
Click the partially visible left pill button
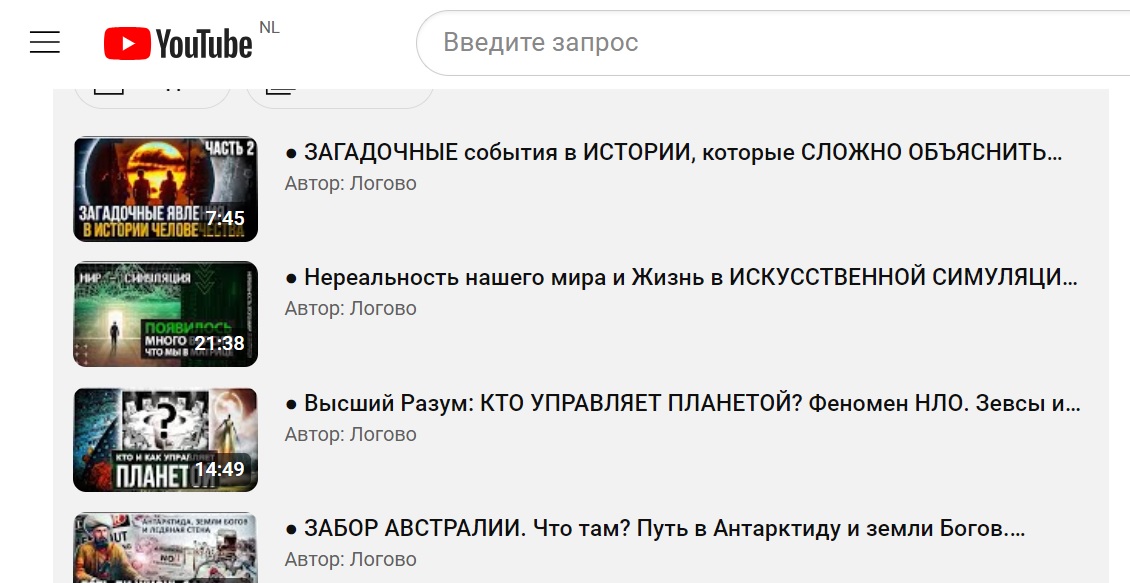152,95
